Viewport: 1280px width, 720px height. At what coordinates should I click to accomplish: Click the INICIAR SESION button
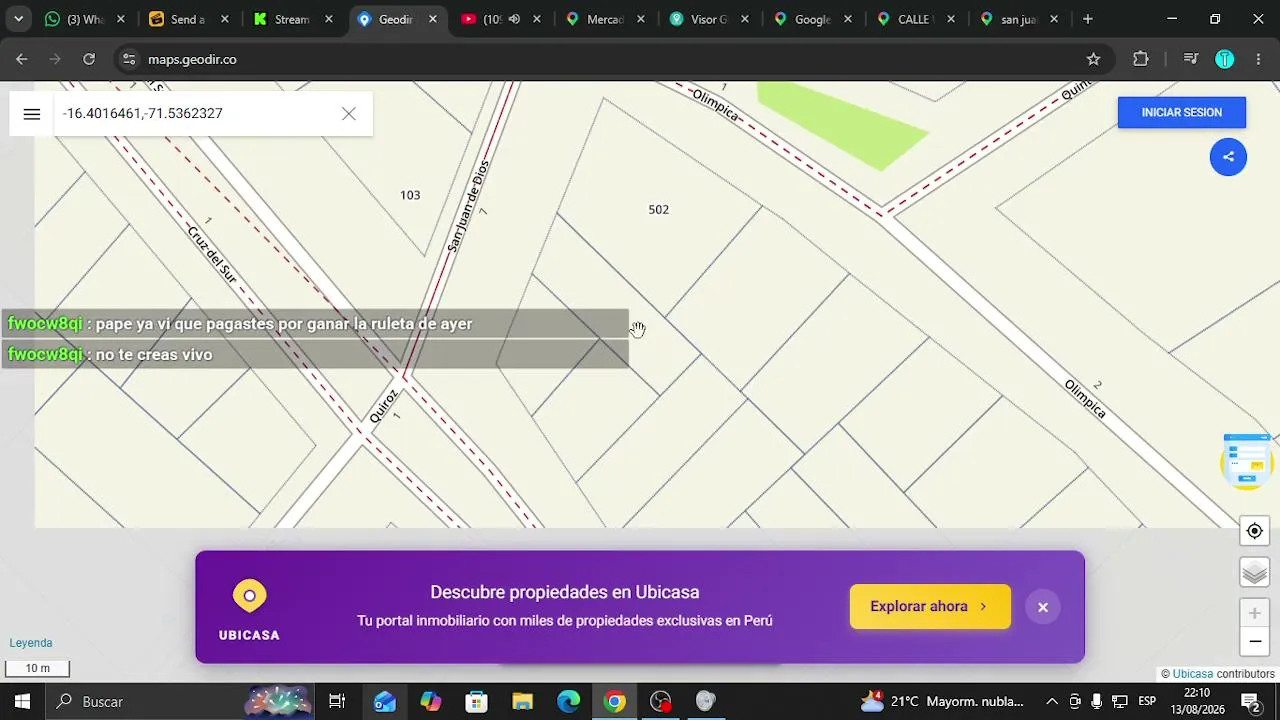coord(1182,113)
